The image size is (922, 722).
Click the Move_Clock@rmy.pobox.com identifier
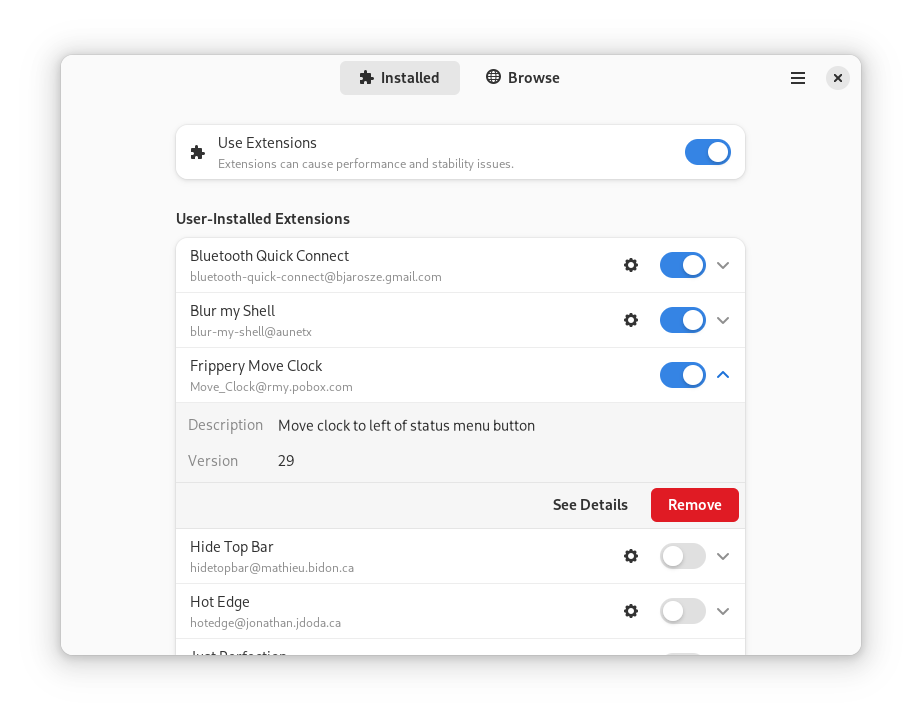tap(271, 387)
